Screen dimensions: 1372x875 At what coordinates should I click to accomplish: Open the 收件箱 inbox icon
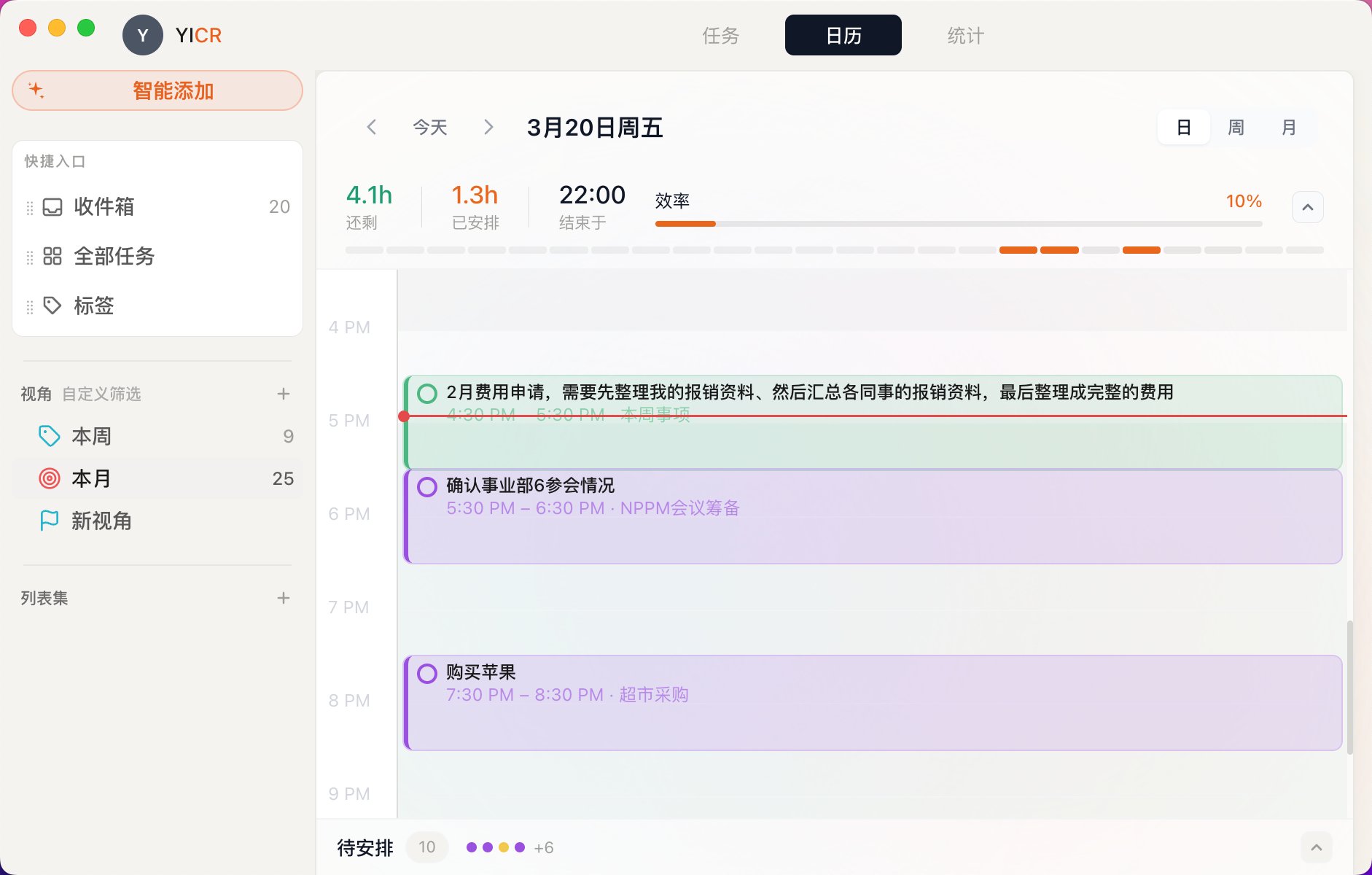[51, 207]
